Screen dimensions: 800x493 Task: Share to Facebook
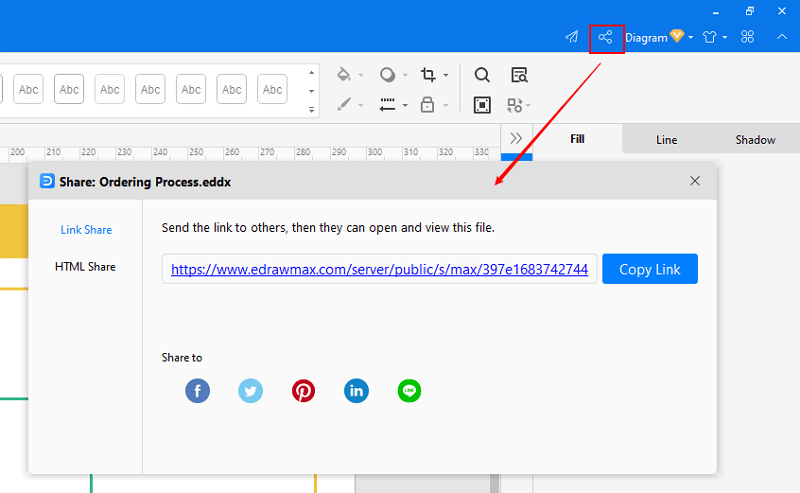pyautogui.click(x=197, y=391)
